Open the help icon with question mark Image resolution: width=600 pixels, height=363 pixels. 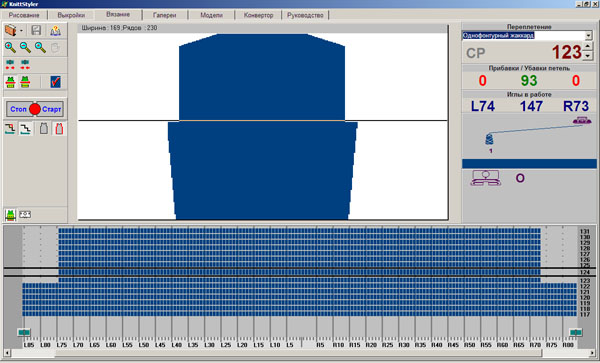click(x=55, y=30)
